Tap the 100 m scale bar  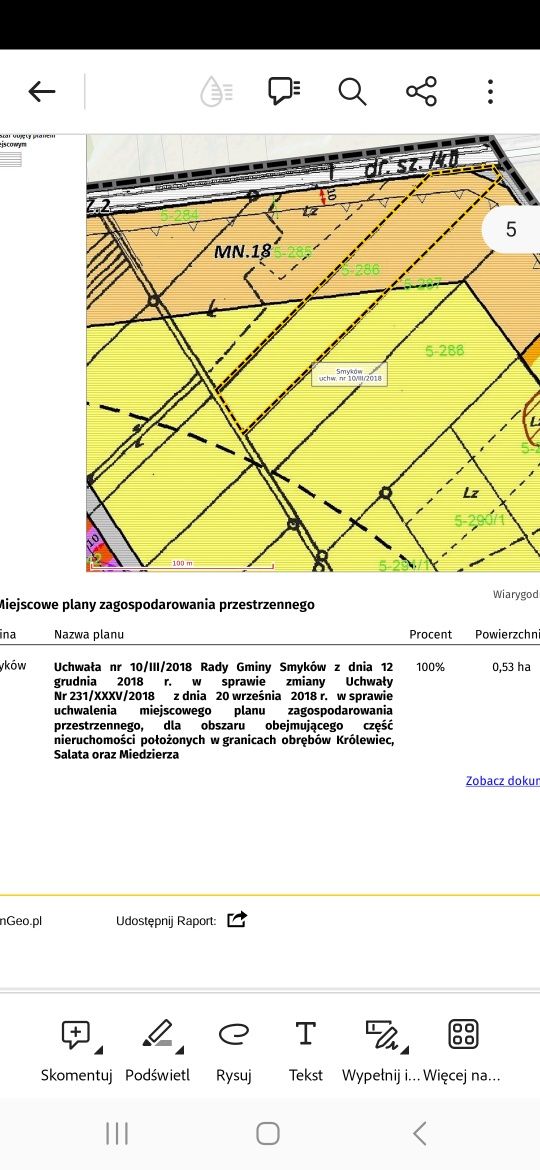(181, 566)
